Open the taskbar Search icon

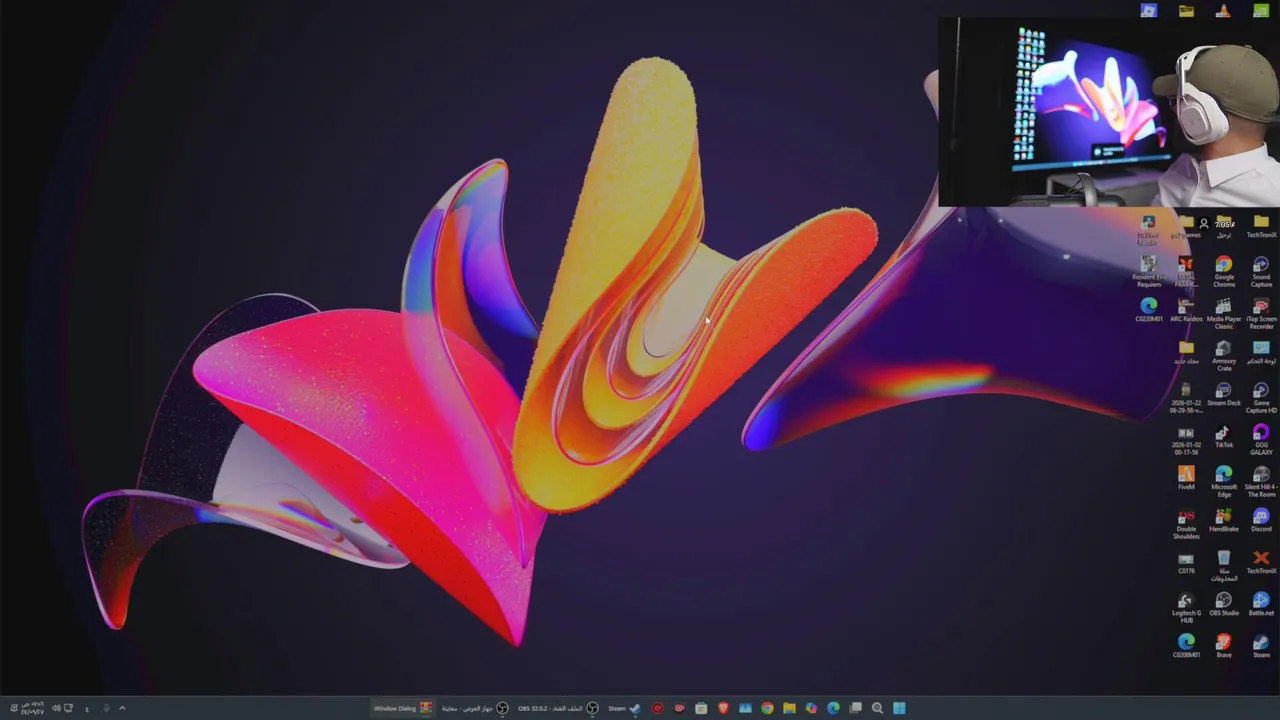point(877,708)
